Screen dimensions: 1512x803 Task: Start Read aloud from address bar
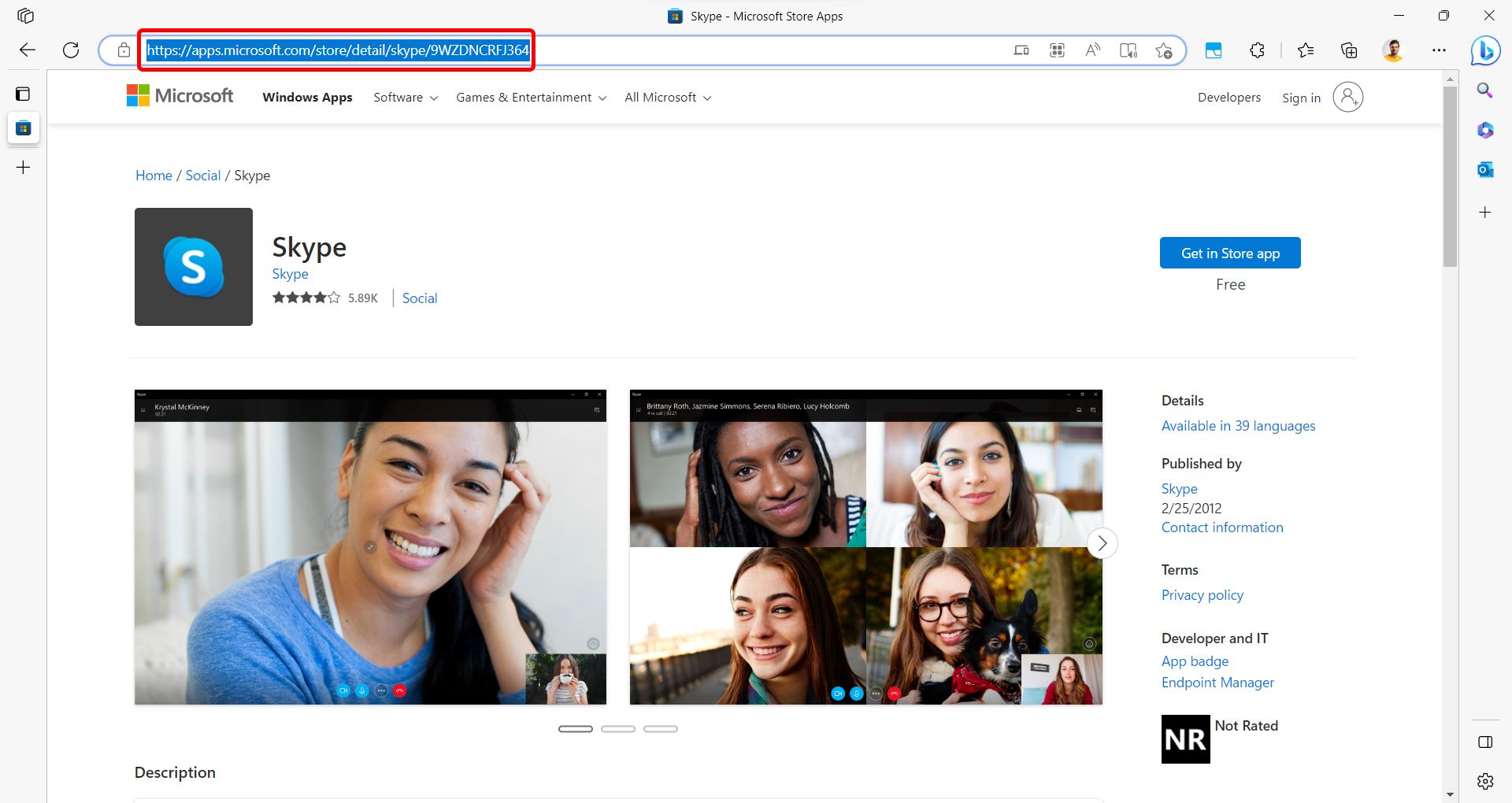coord(1093,50)
